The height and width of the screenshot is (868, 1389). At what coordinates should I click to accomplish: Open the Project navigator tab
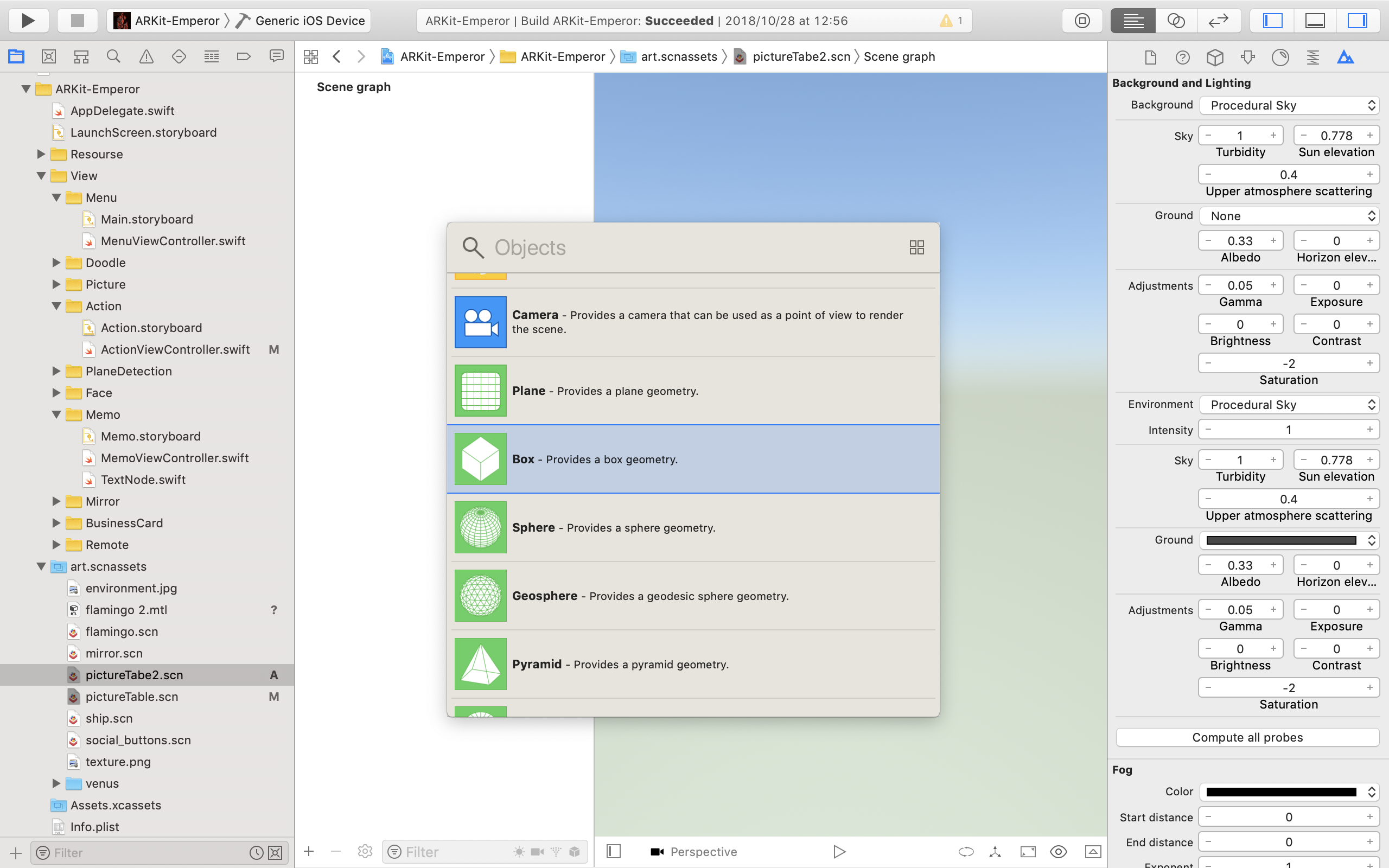pos(16,56)
